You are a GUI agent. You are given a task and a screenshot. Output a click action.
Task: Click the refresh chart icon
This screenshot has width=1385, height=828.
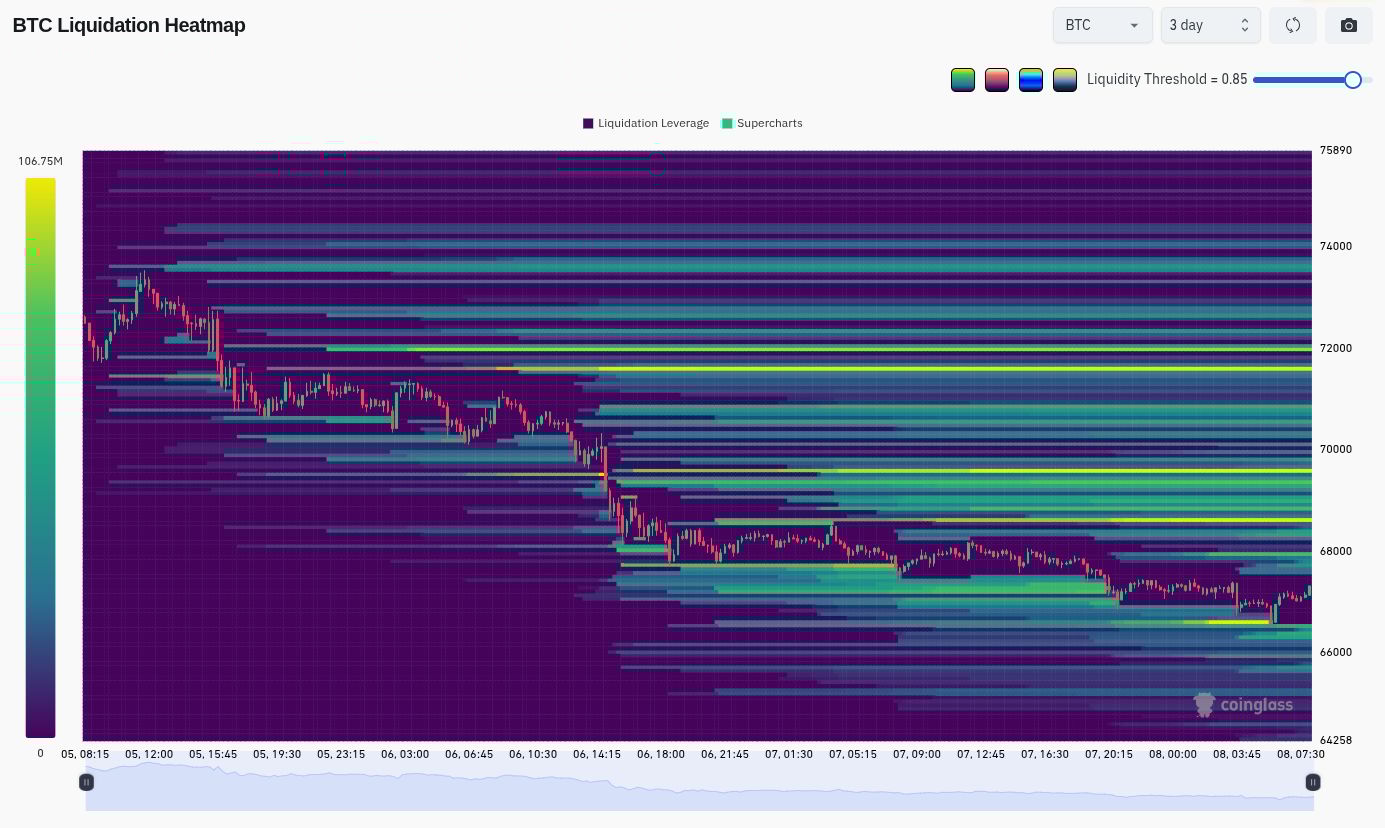[x=1292, y=25]
